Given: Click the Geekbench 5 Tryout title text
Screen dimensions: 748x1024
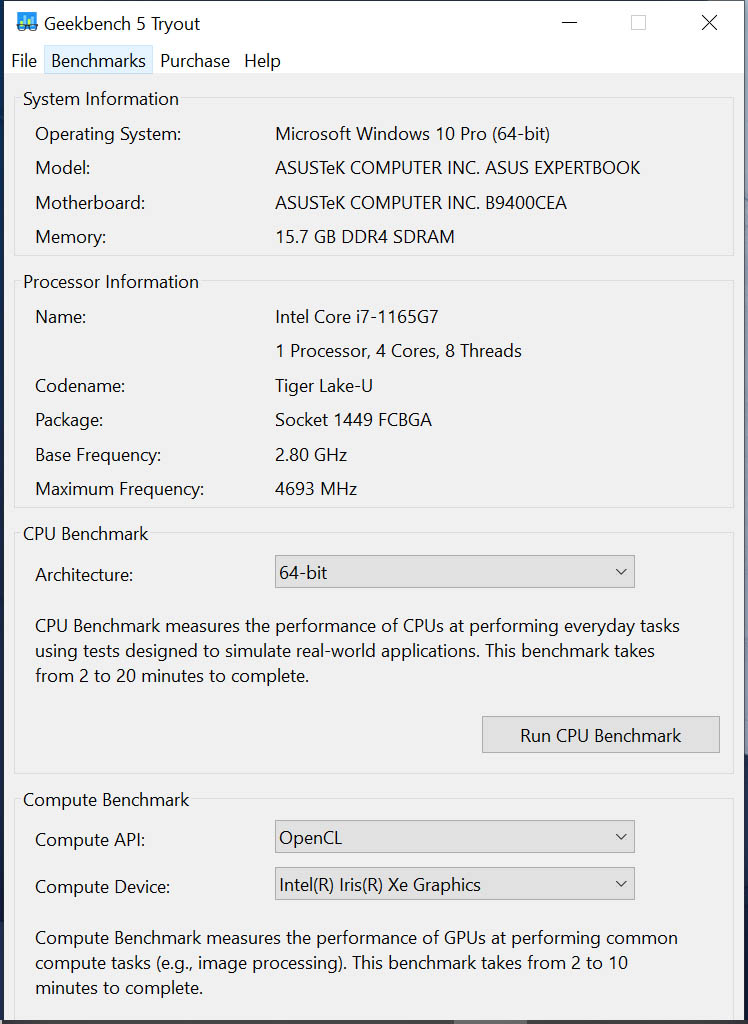Looking at the screenshot, I should (x=122, y=23).
